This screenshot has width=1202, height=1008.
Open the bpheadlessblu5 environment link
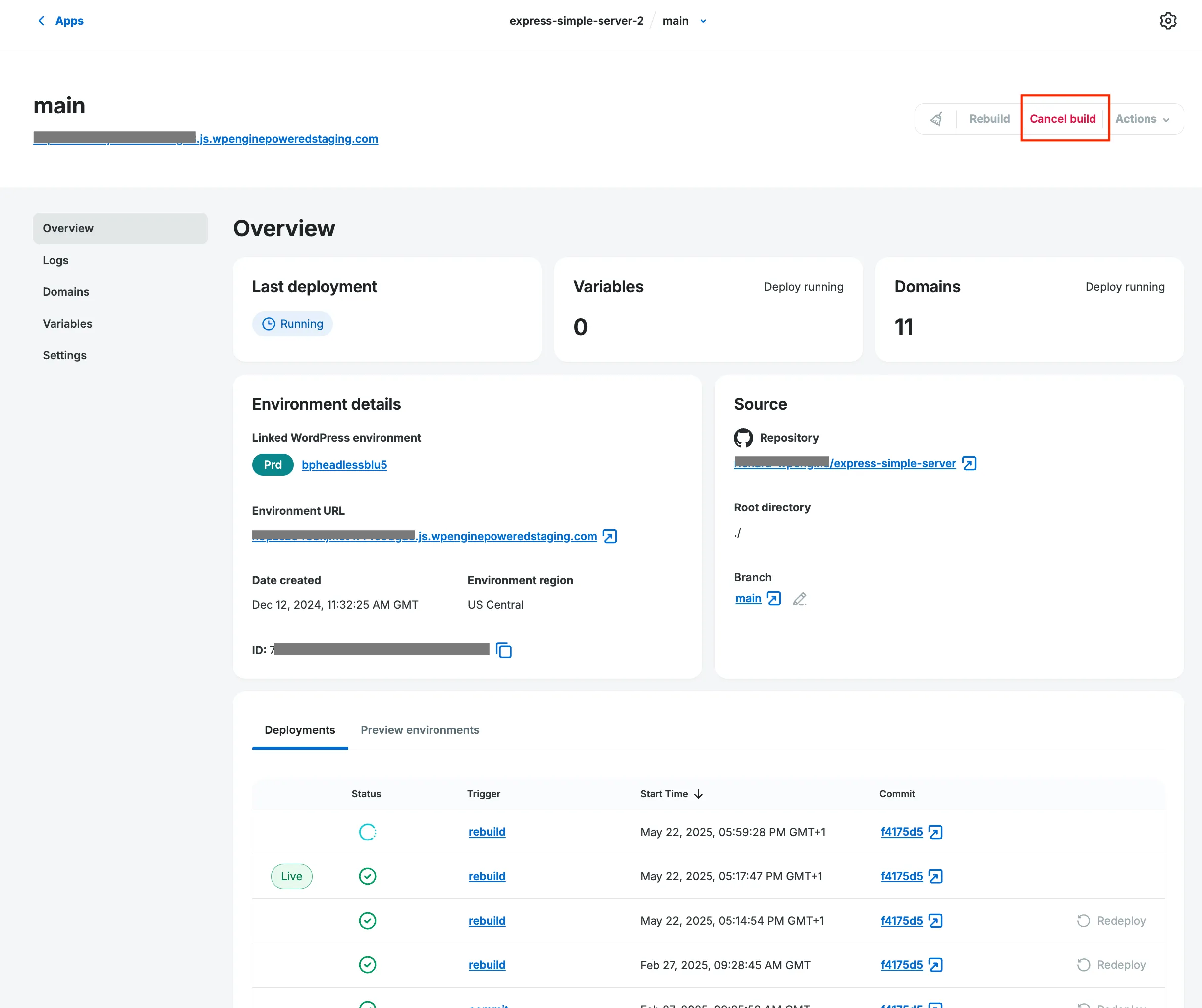pyautogui.click(x=344, y=465)
